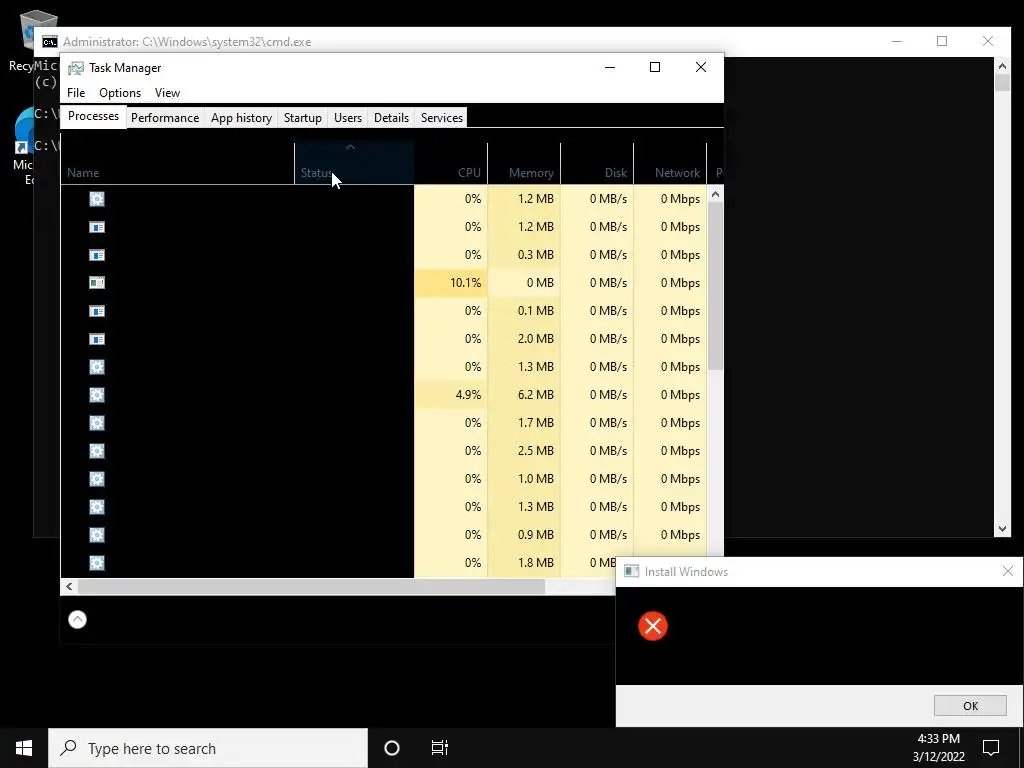Click the cmd.exe window title icon
This screenshot has width=1024, height=768.
[50, 42]
